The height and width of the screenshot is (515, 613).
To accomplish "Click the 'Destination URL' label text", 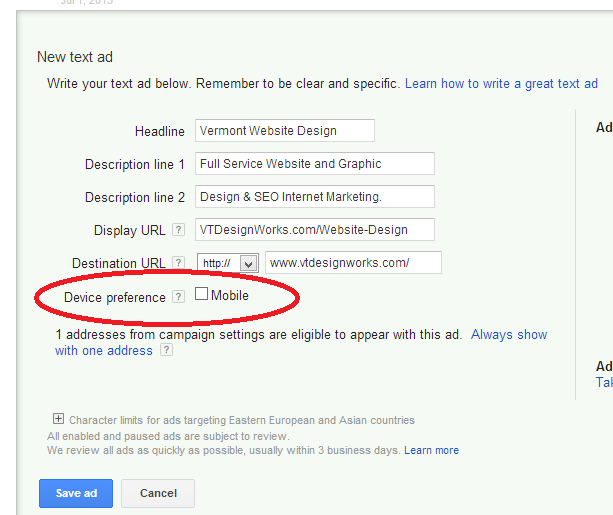I will [x=118, y=263].
